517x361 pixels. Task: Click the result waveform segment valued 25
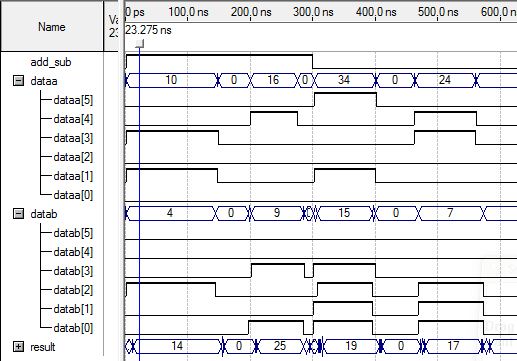(x=280, y=346)
